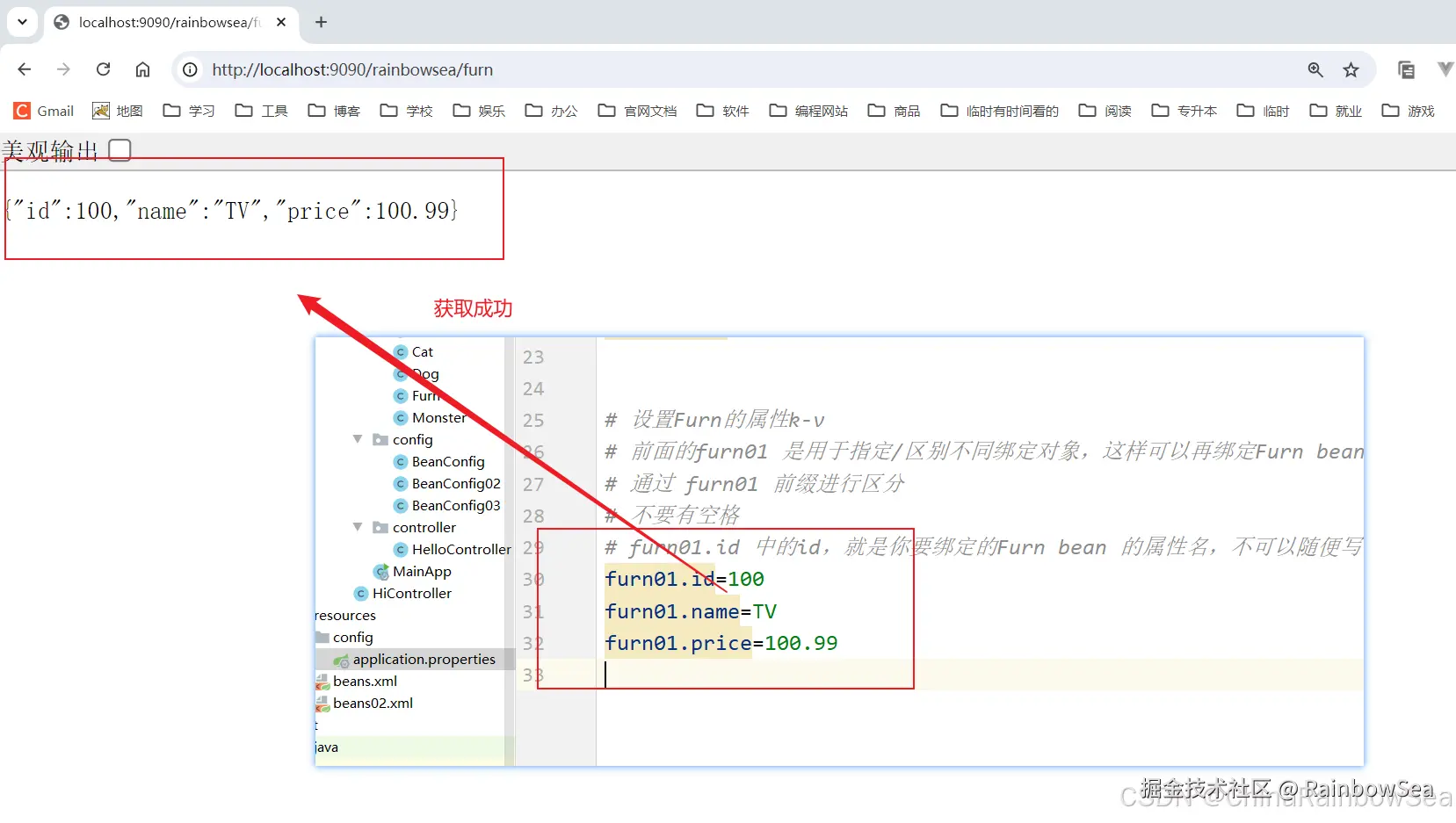This screenshot has width=1456, height=823.
Task: Click the furn01.name=TV line
Action: 691,611
